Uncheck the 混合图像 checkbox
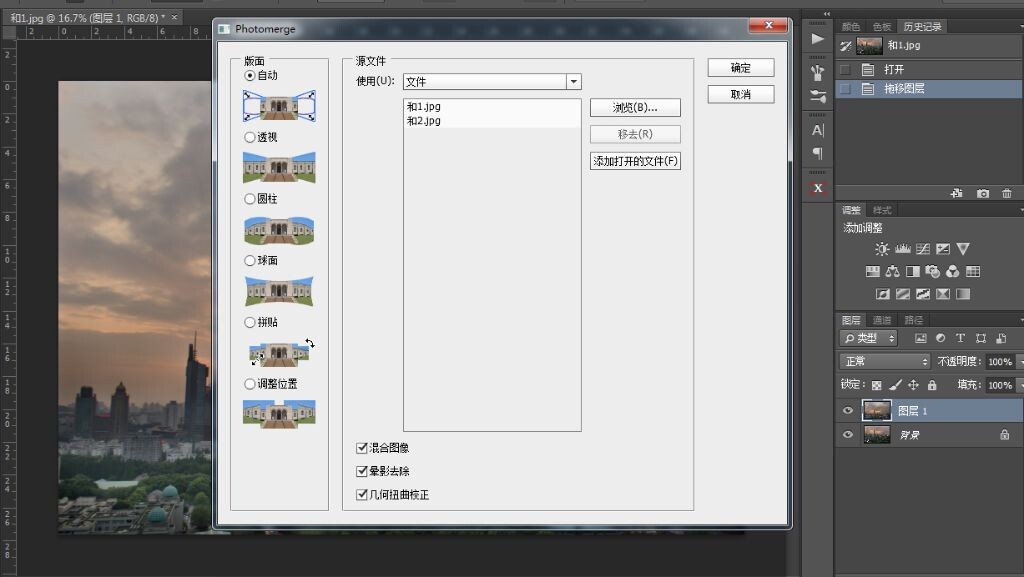 pos(362,448)
